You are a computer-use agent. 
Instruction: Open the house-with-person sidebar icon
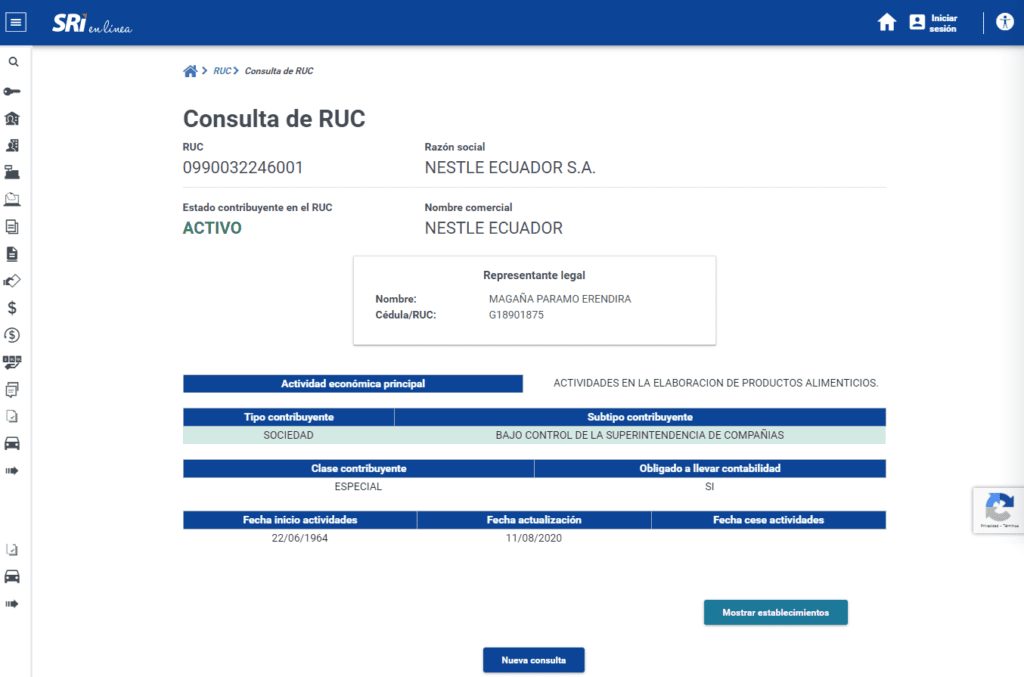(12, 119)
